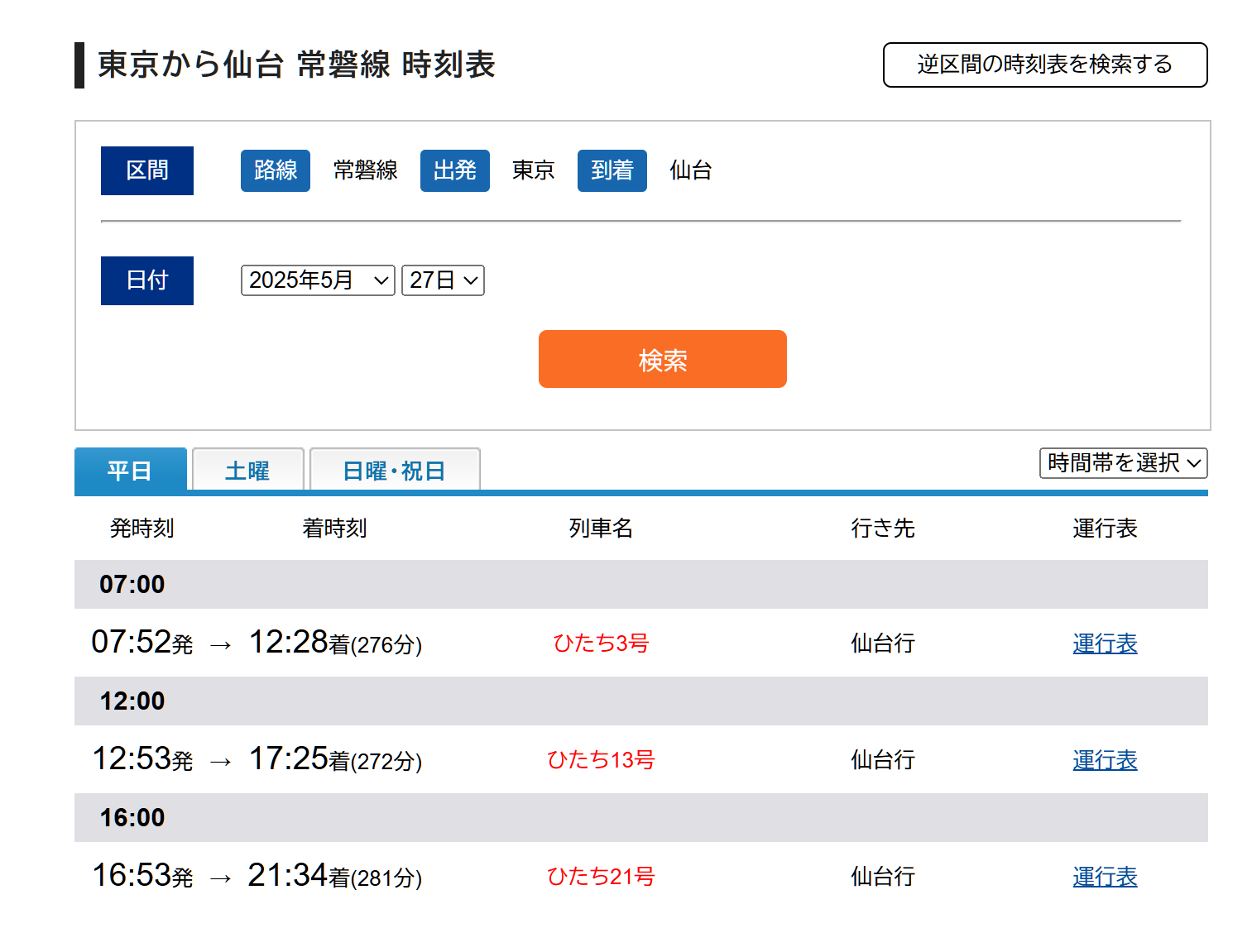Click 行き先 column header
Image resolution: width=1252 pixels, height=952 pixels.
pos(883,529)
